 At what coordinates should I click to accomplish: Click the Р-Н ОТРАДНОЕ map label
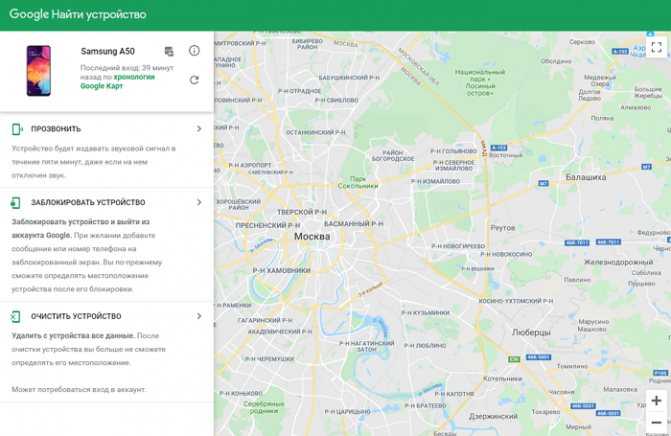coord(300,91)
